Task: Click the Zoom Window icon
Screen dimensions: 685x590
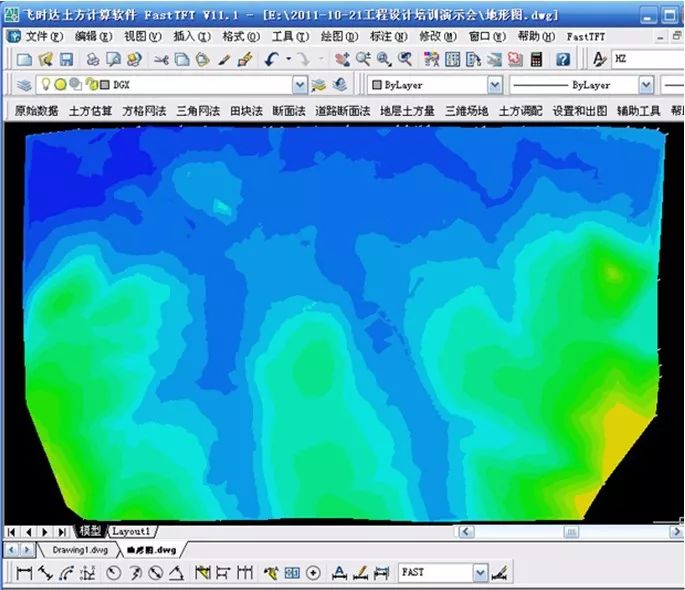Action: point(384,59)
